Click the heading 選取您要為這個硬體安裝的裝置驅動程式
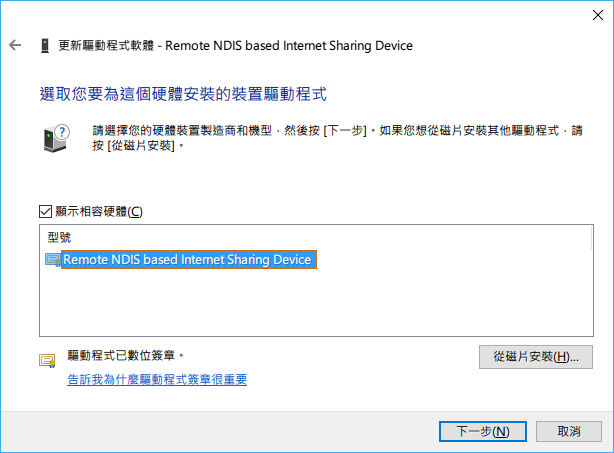 pos(183,94)
